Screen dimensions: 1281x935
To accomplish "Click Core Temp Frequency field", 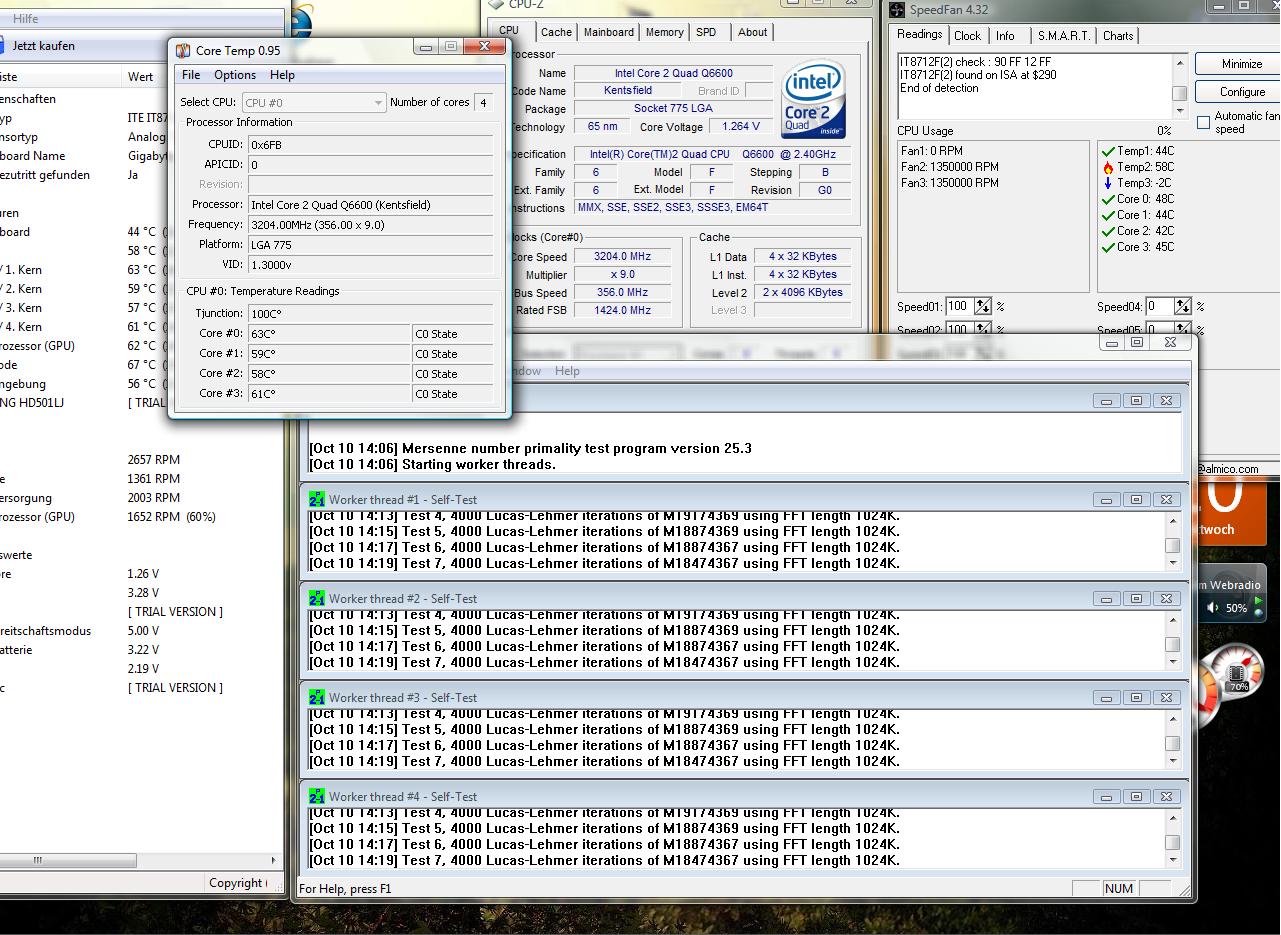I will pos(371,225).
